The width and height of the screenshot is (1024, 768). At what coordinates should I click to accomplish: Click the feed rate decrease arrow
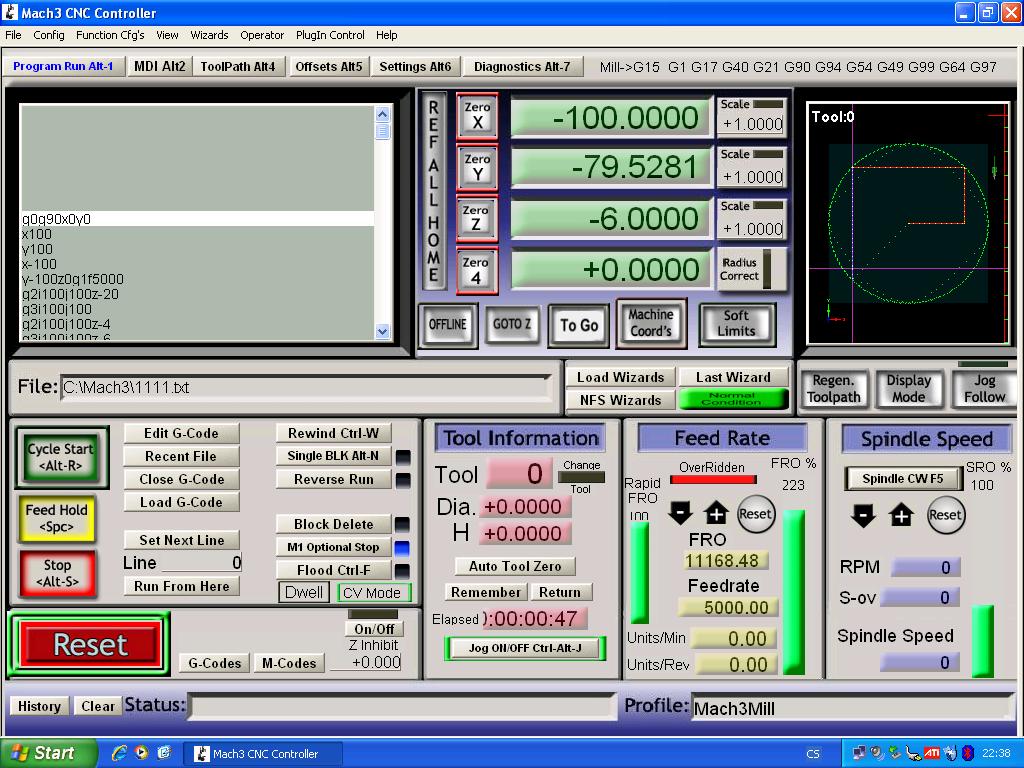pyautogui.click(x=680, y=514)
